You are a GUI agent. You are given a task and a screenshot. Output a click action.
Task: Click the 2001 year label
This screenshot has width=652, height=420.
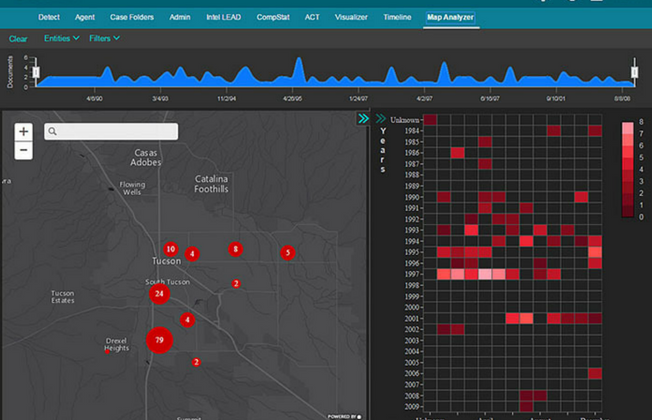click(x=412, y=319)
